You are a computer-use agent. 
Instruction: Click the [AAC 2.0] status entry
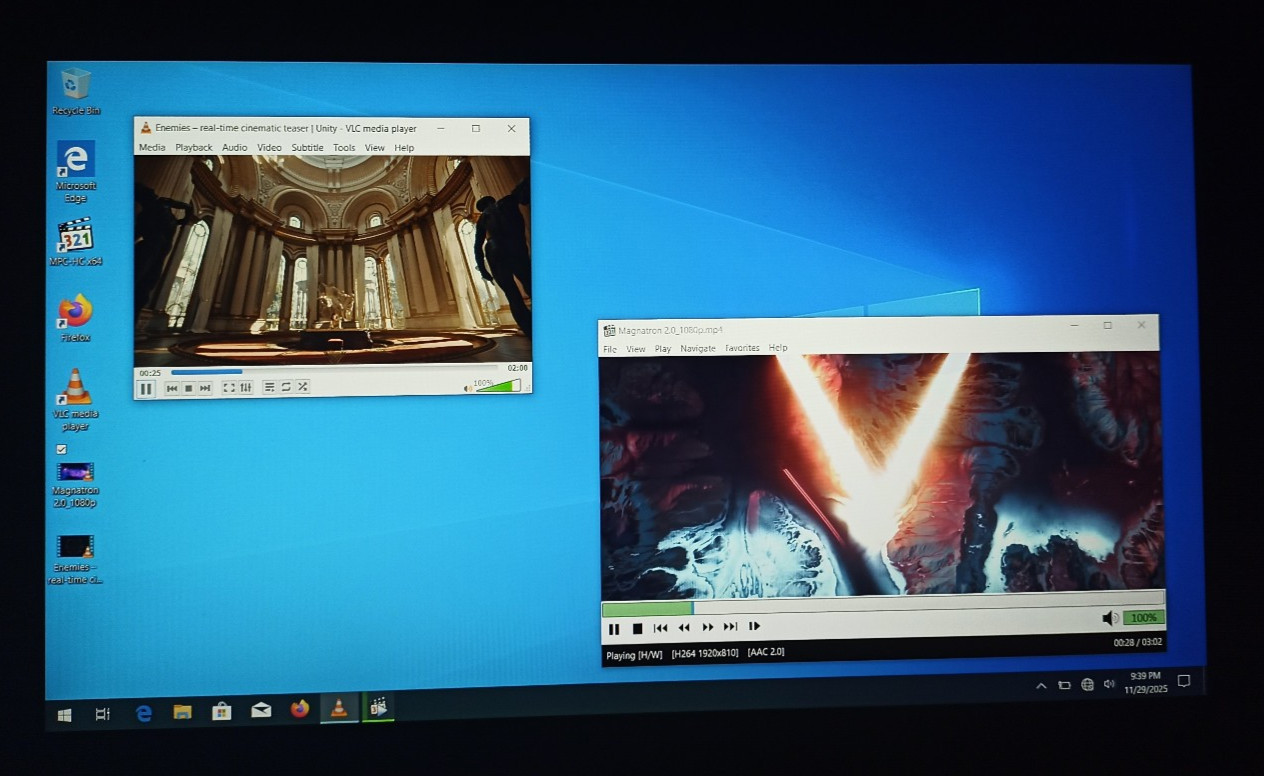pos(766,652)
